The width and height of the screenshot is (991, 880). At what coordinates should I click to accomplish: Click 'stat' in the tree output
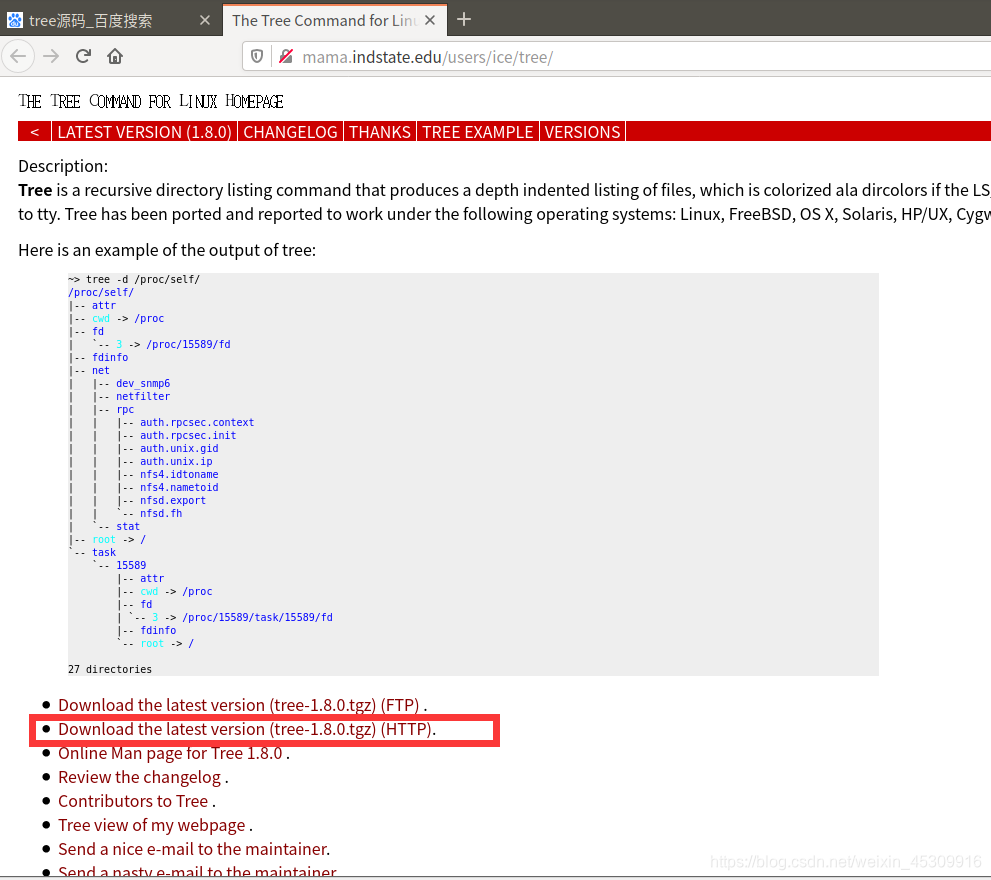pyautogui.click(x=128, y=526)
